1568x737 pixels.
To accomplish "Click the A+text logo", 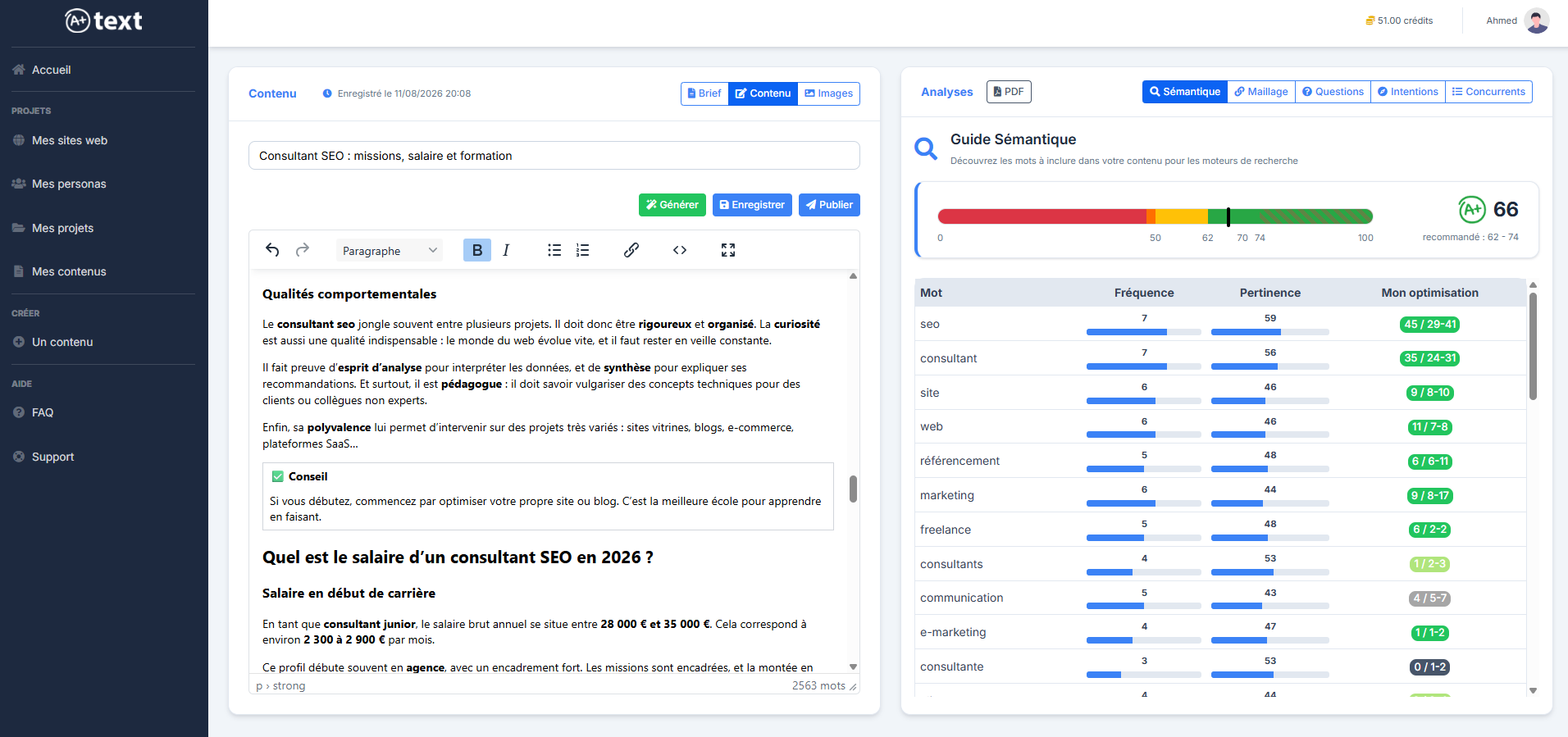I will click(x=103, y=20).
